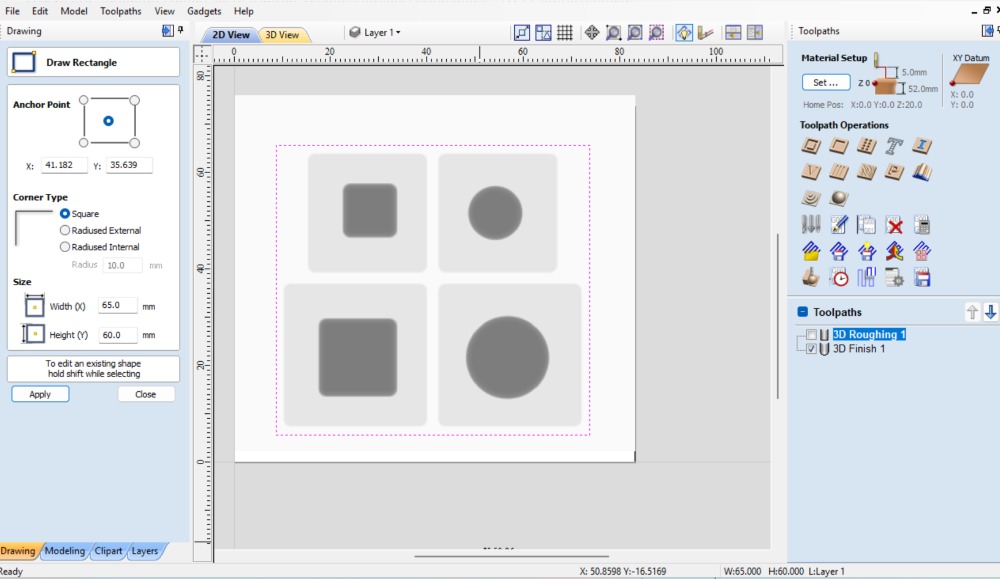The image size is (1000, 579).
Task: Set anchor point to center
Action: tap(108, 121)
